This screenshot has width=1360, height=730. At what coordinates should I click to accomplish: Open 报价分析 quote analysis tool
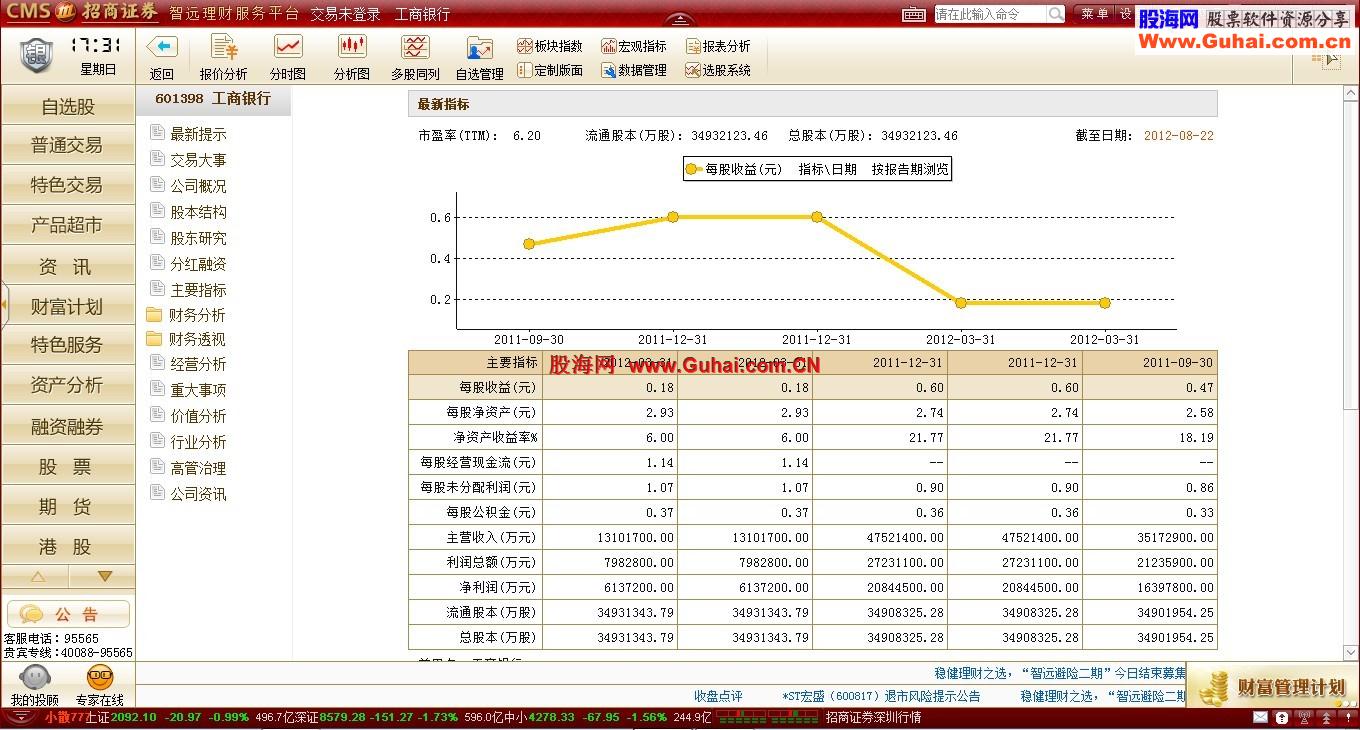(224, 57)
